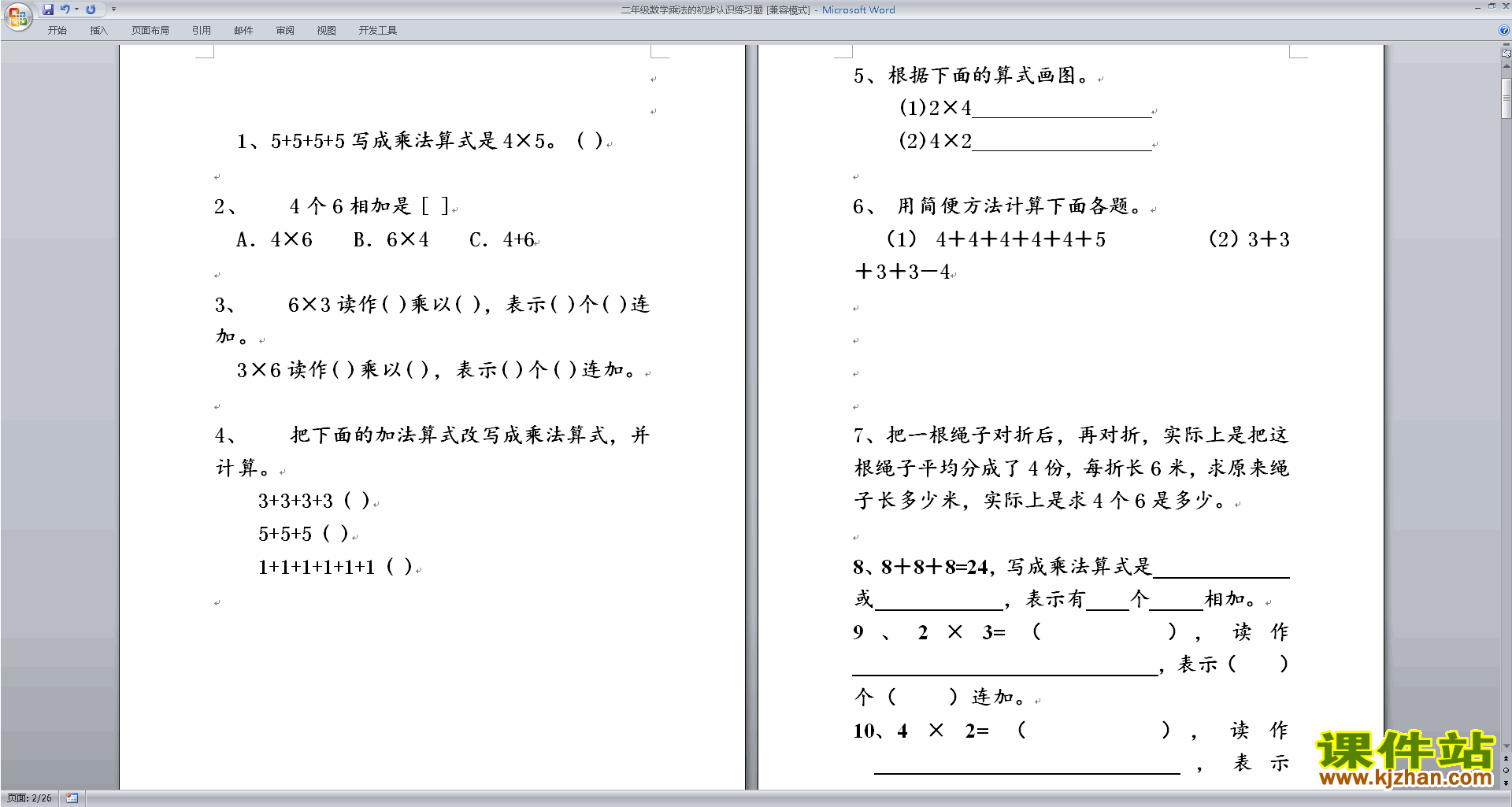Click the Undo arrow icon
Image resolution: width=1512 pixels, height=807 pixels.
pos(65,9)
